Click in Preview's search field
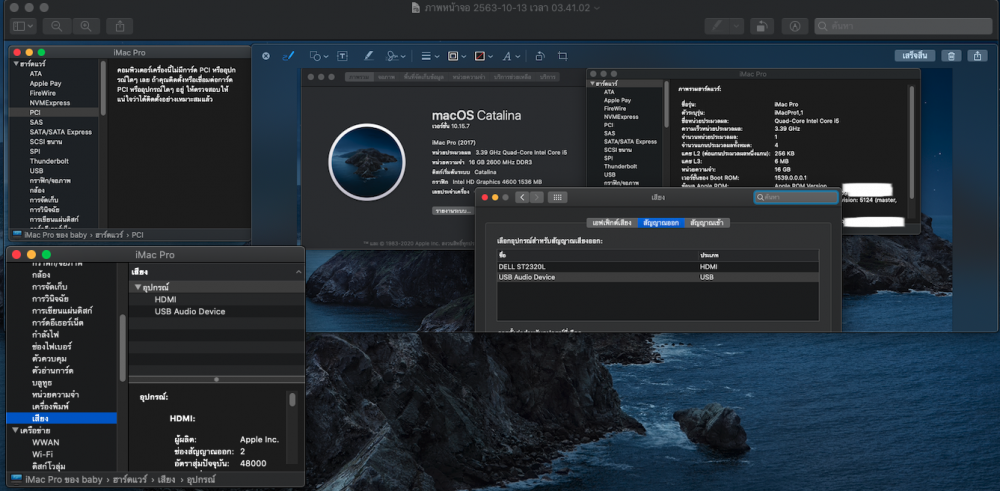The image size is (1000, 491). coord(903,26)
